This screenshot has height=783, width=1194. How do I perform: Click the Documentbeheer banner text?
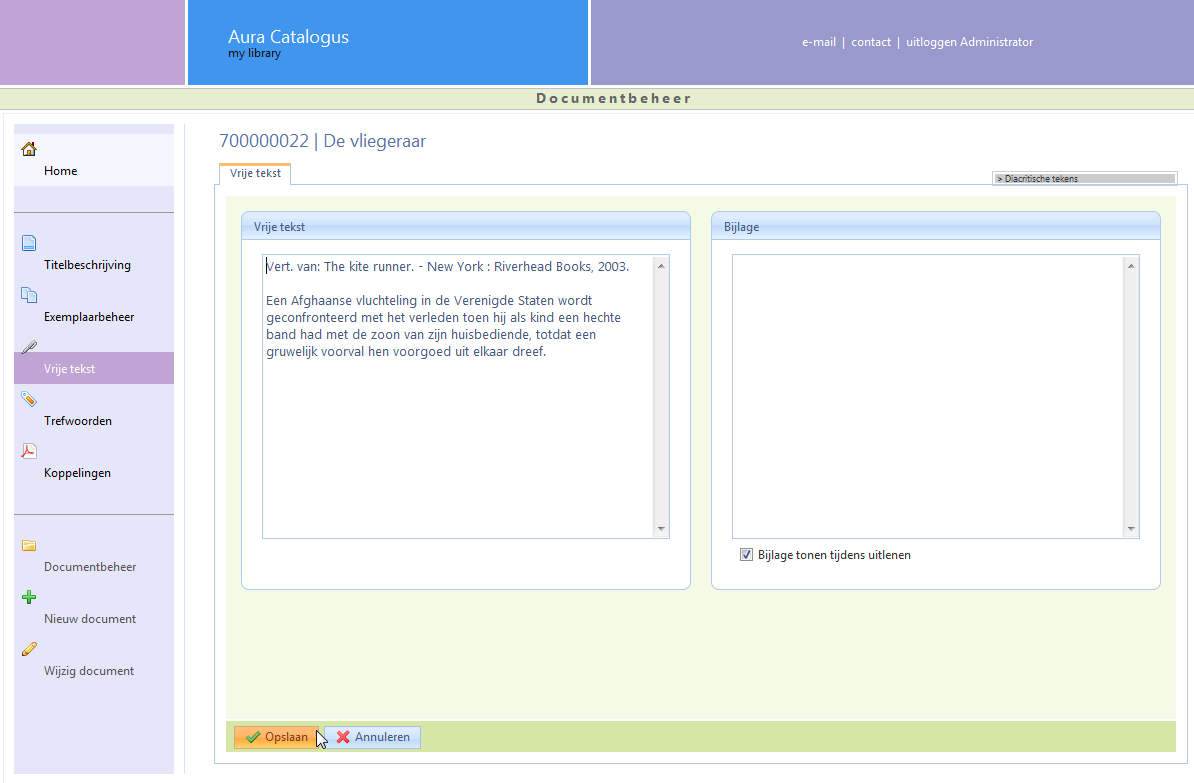pyautogui.click(x=614, y=98)
